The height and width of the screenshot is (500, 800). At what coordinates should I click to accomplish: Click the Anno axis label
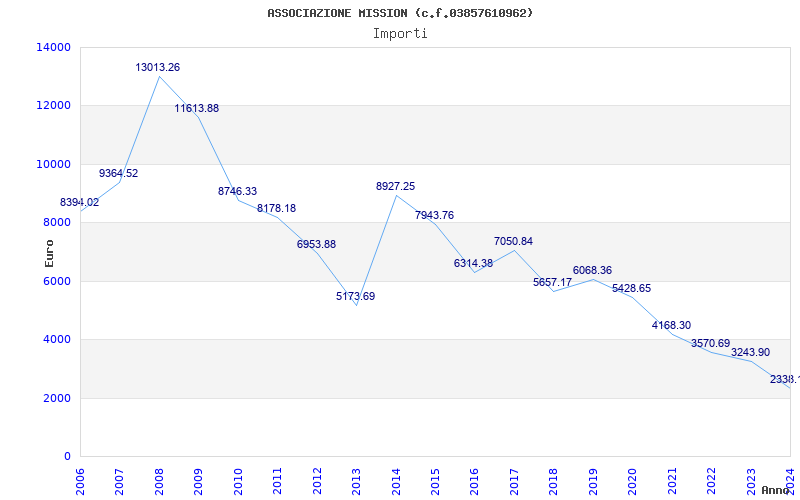point(776,490)
